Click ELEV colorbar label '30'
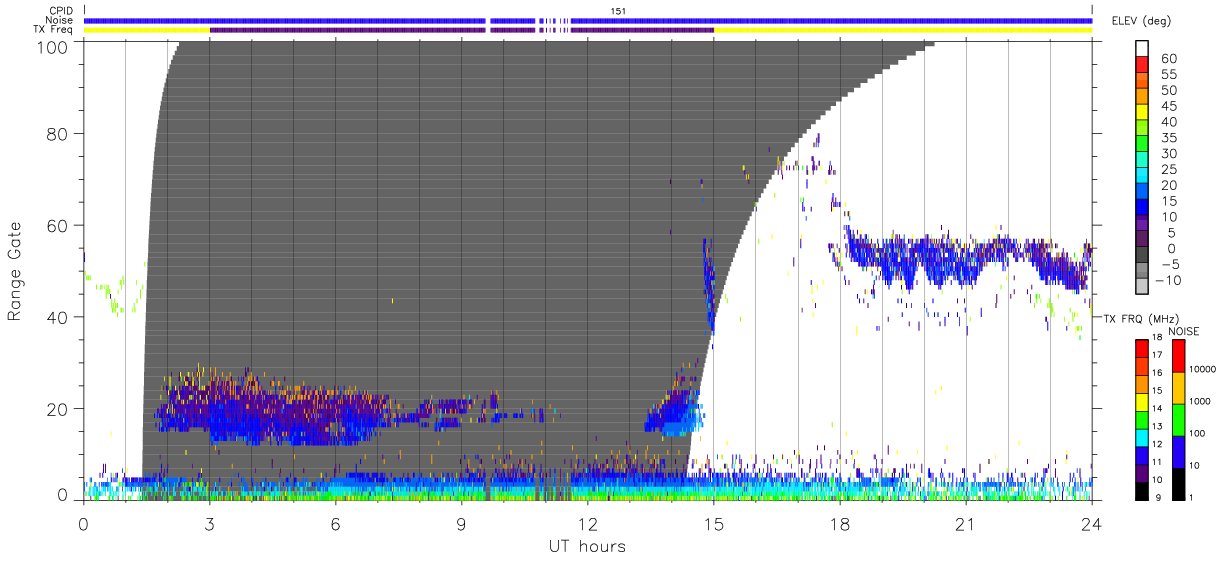The width and height of the screenshot is (1228, 567). pos(1169,153)
